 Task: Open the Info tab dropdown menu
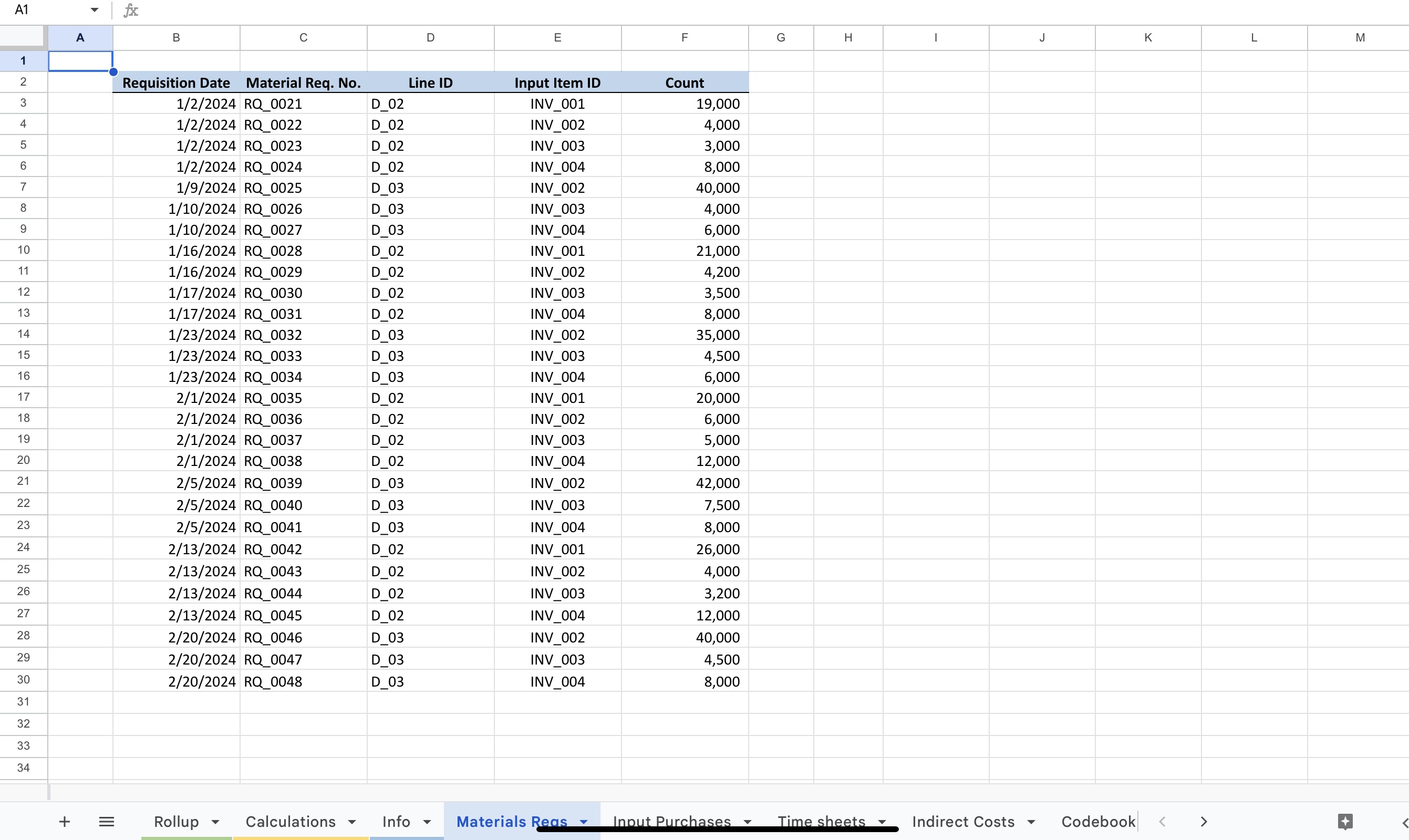pyautogui.click(x=426, y=821)
